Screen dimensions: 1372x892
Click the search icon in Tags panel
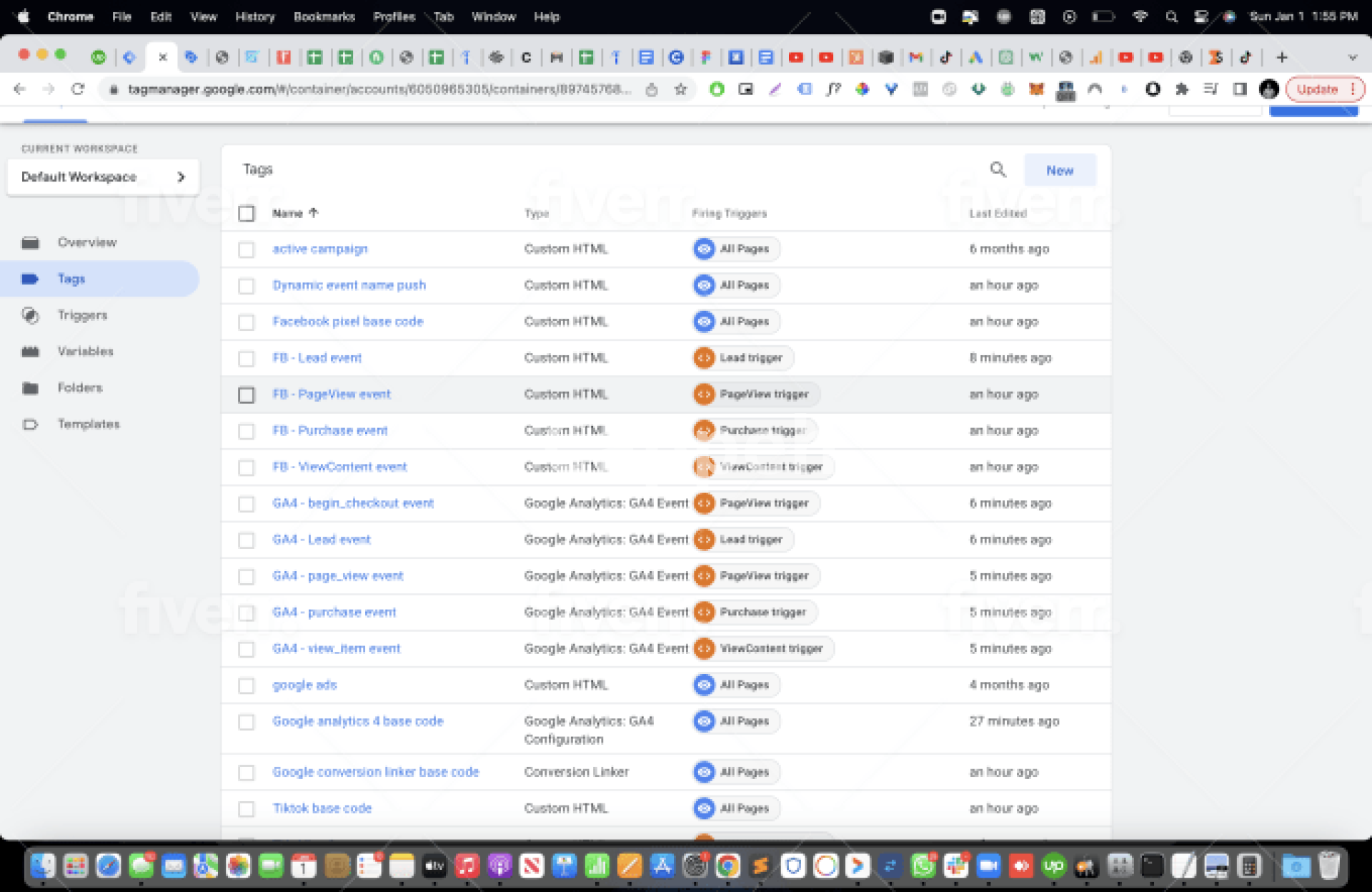pos(998,169)
